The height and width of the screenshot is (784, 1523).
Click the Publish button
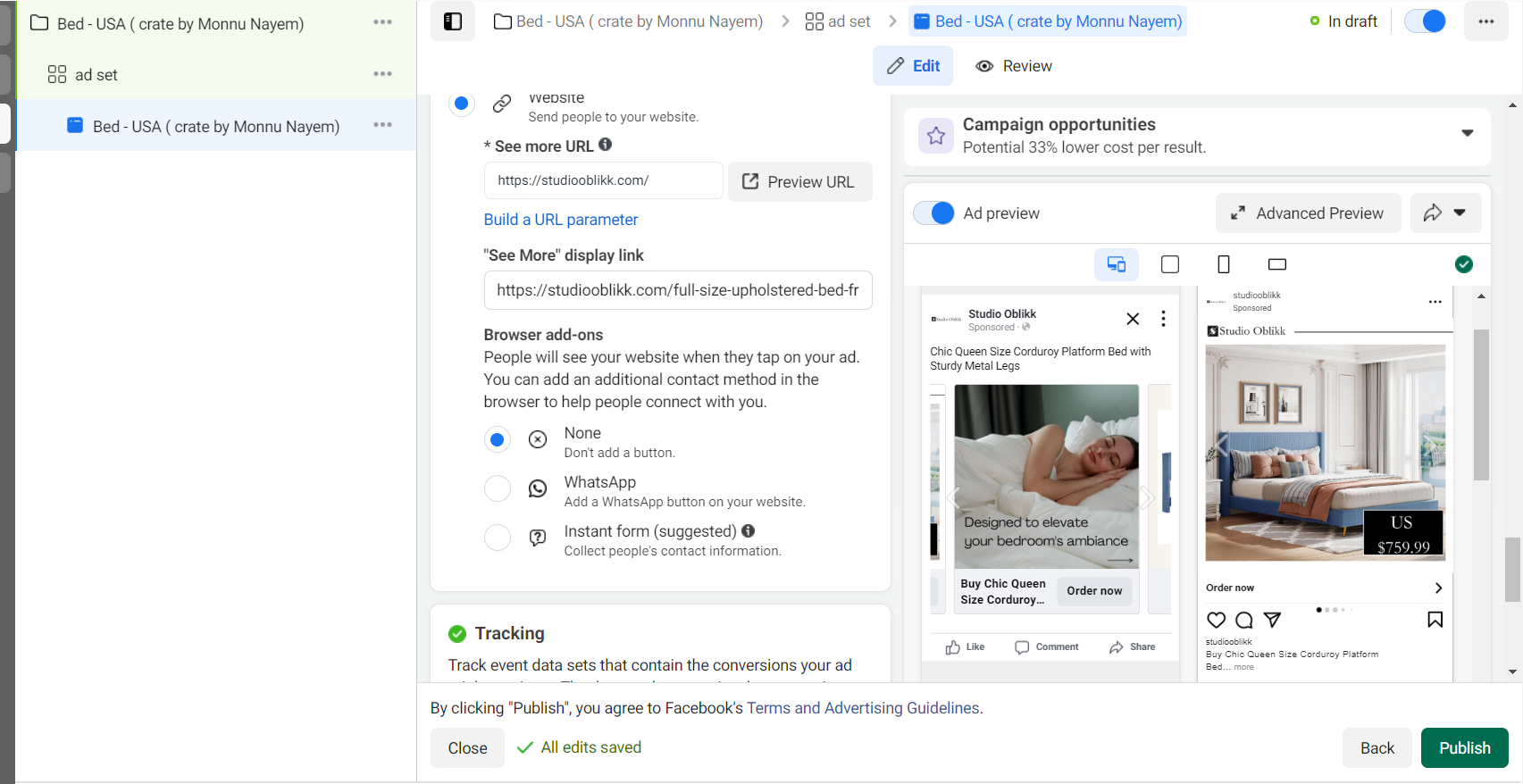pyautogui.click(x=1464, y=748)
